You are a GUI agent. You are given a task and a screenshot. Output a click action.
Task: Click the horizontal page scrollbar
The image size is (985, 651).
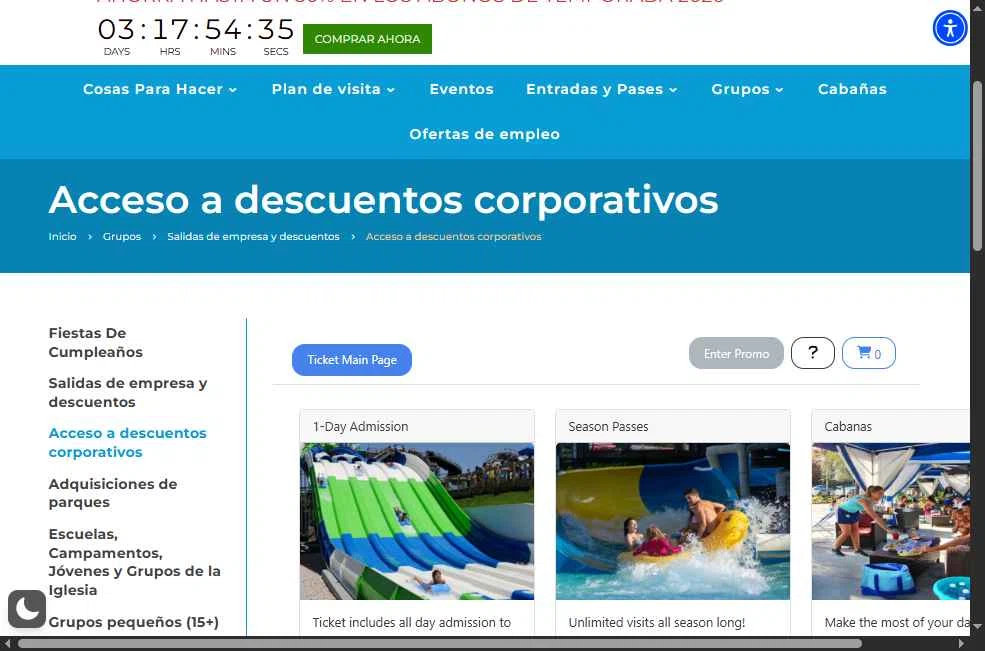(440, 644)
